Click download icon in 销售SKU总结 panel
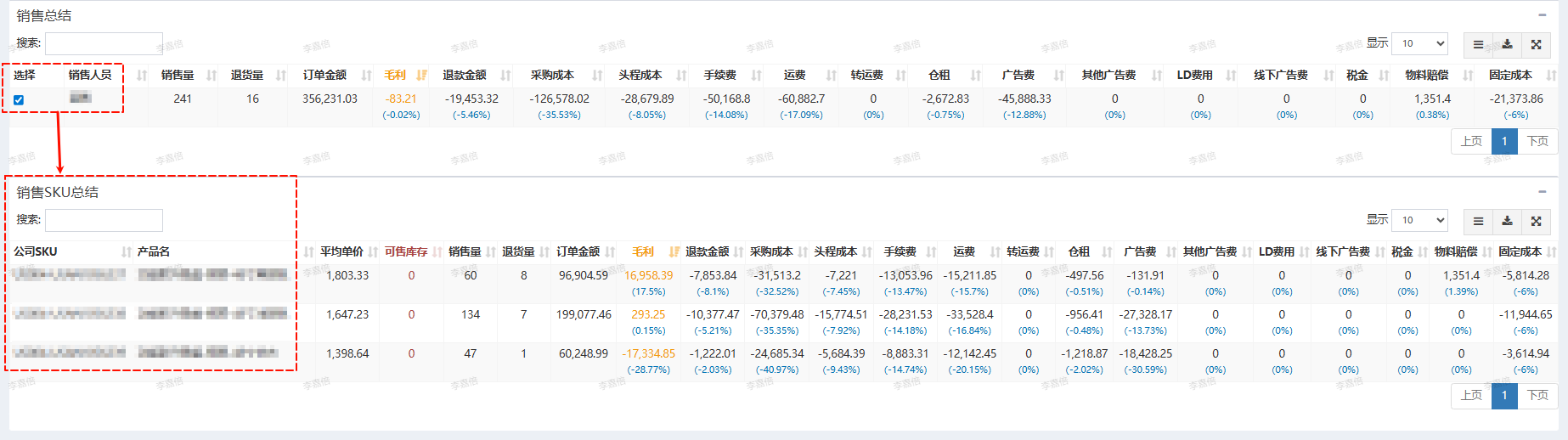The image size is (1568, 440). (x=1507, y=221)
